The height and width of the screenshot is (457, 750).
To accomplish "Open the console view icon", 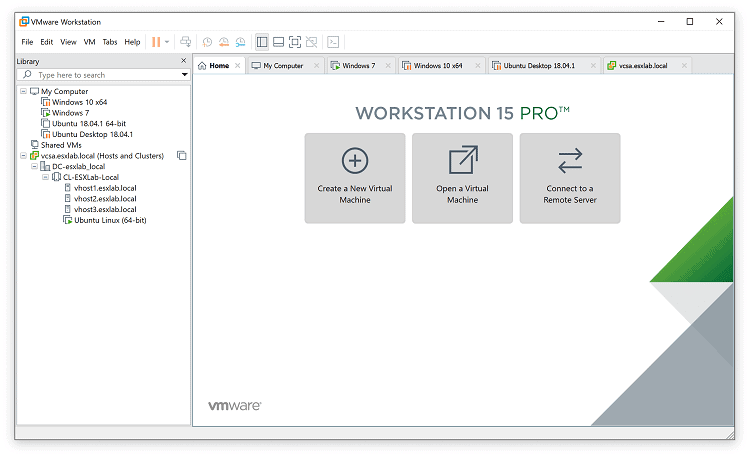I will pos(333,42).
